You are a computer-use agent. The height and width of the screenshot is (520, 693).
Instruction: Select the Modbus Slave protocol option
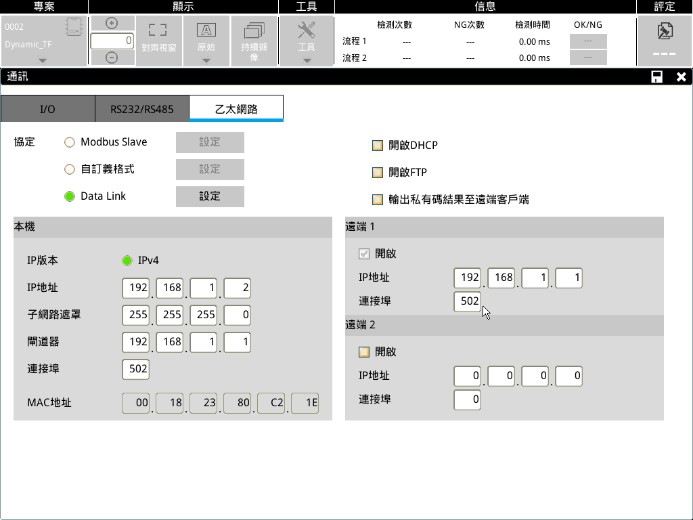(x=70, y=142)
